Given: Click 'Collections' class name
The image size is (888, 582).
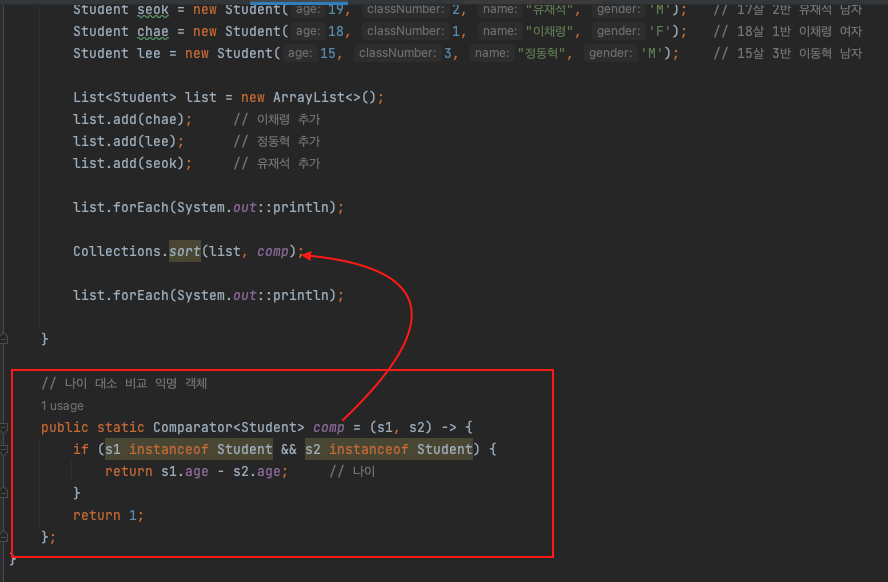Looking at the screenshot, I should point(117,251).
